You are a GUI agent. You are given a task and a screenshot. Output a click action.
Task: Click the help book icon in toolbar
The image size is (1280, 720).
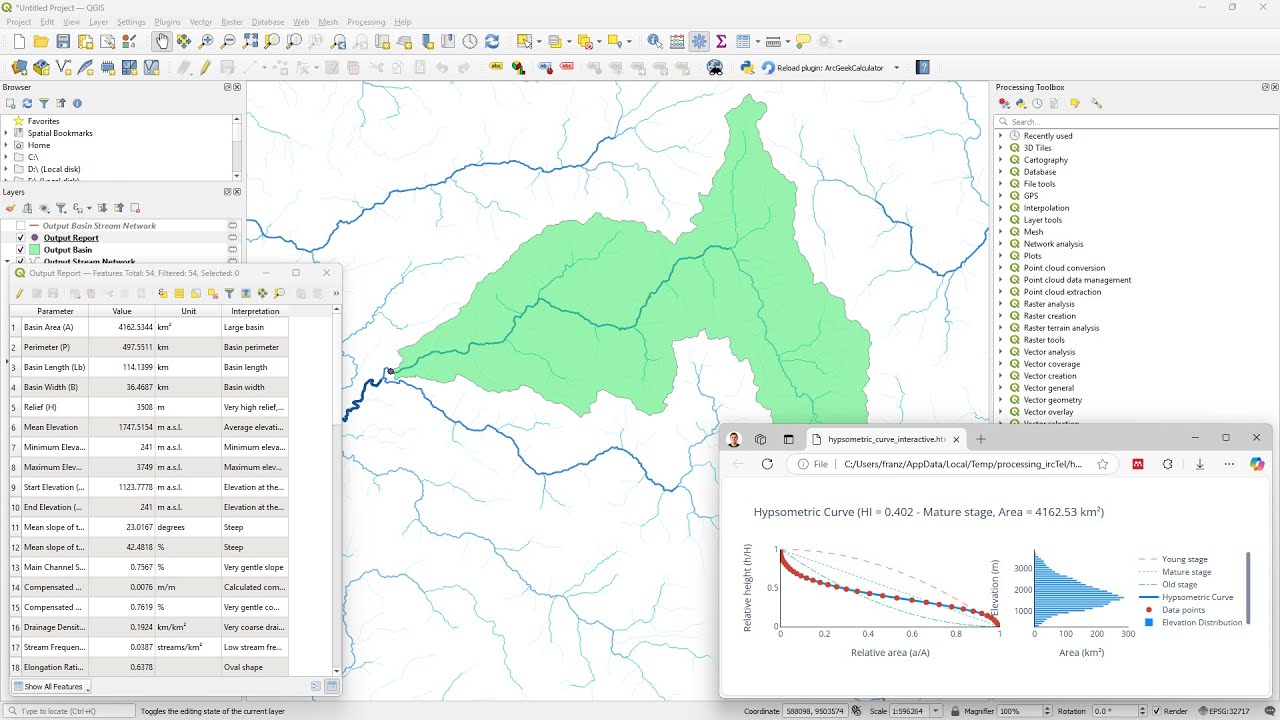(923, 67)
